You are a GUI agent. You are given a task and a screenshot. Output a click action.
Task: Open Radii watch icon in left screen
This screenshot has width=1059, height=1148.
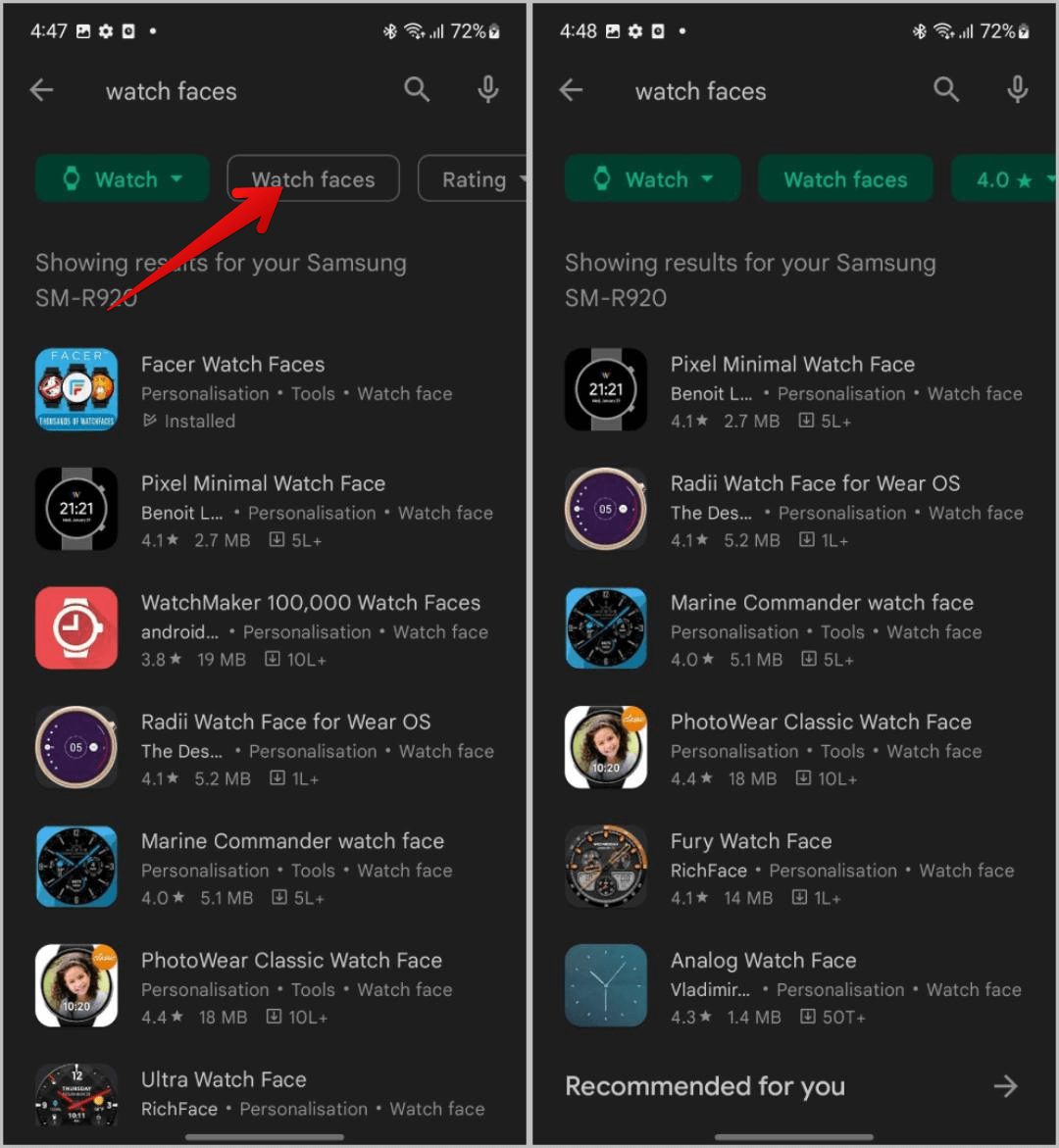76,747
